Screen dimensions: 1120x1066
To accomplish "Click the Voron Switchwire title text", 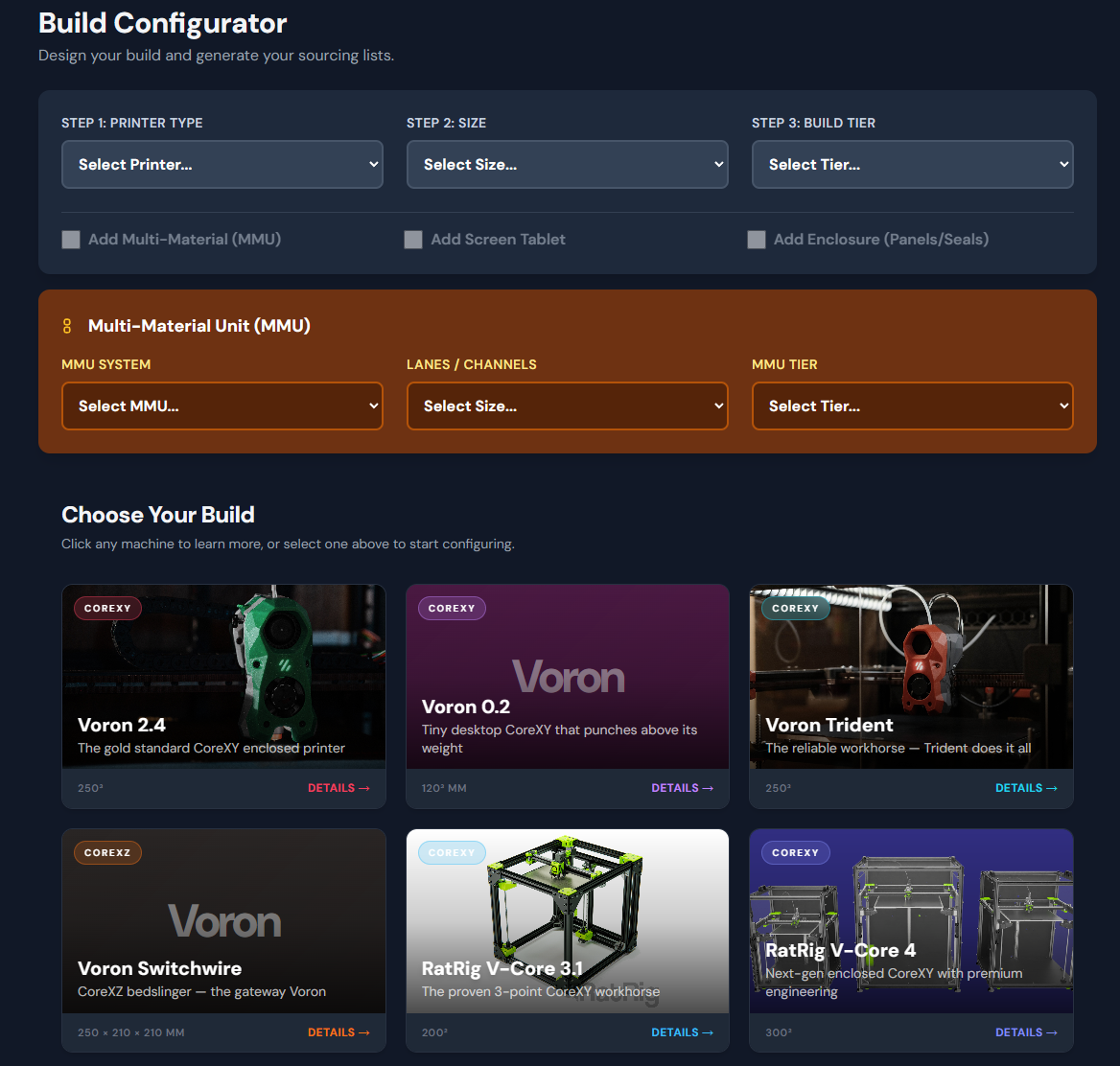I will (160, 968).
